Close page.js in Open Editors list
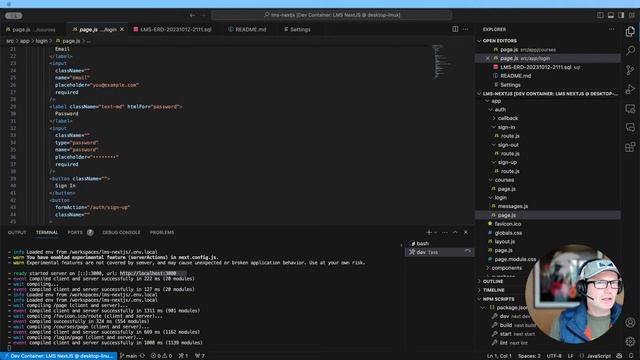Image resolution: width=640 pixels, height=360 pixels. click(487, 58)
